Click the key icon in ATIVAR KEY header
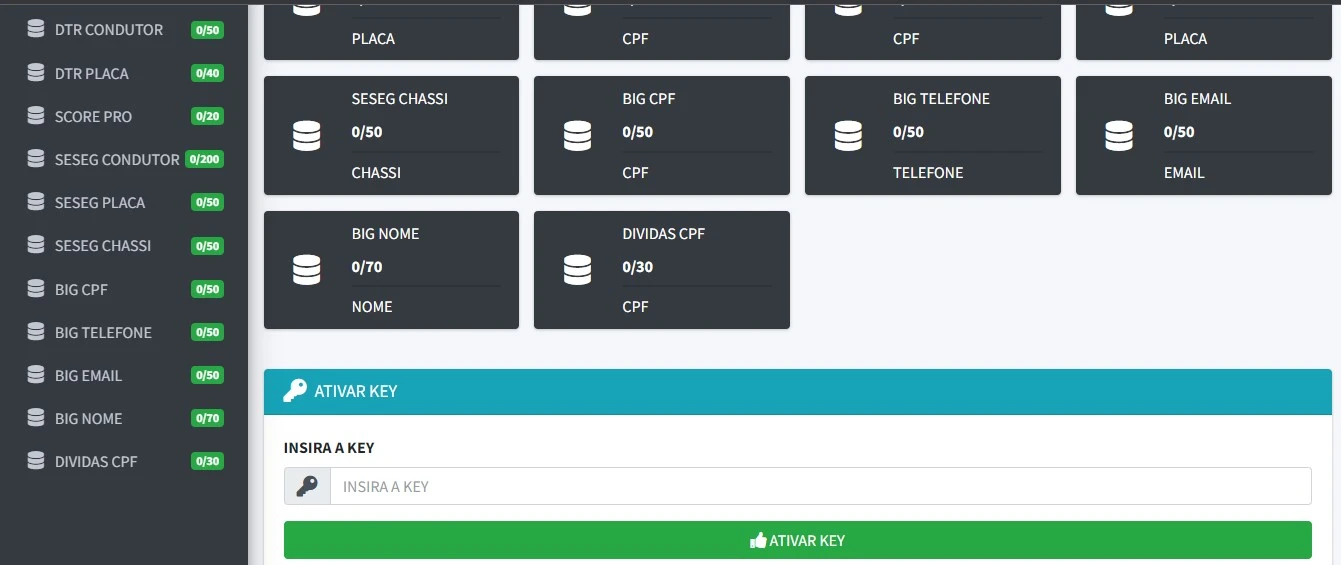The image size is (1341, 565). click(295, 391)
